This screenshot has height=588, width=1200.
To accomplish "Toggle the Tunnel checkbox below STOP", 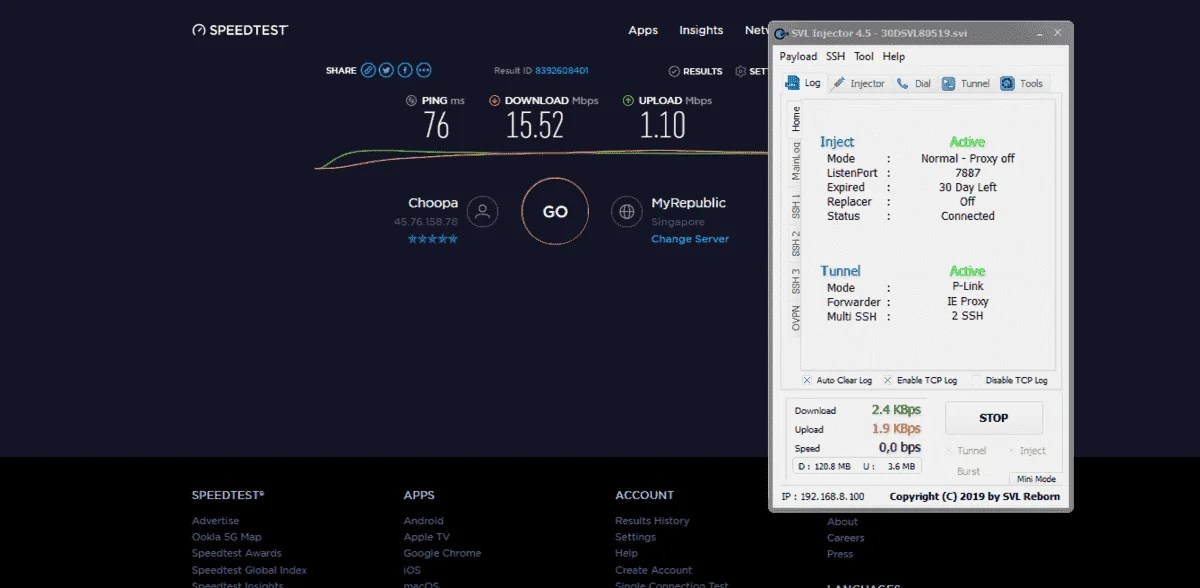I will point(949,451).
